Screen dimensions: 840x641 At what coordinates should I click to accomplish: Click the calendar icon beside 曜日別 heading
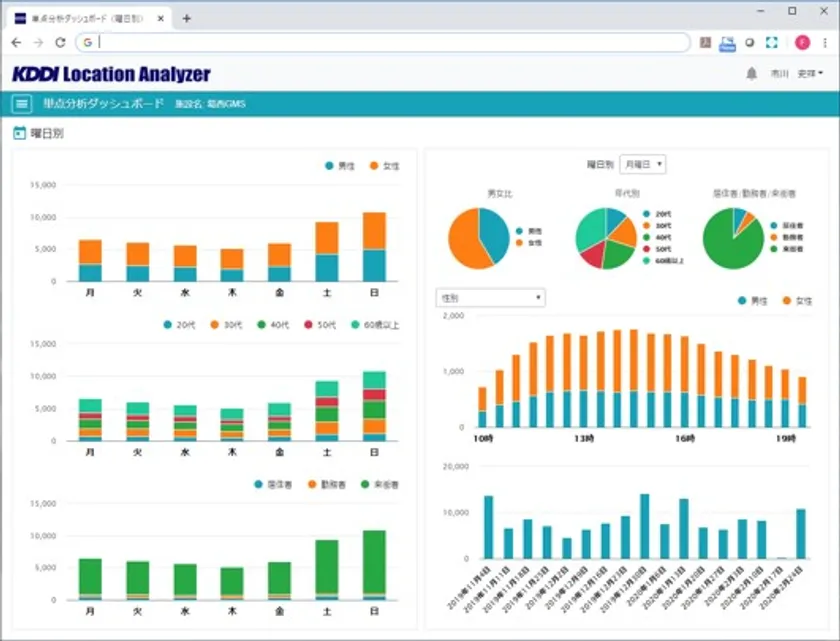[x=19, y=133]
